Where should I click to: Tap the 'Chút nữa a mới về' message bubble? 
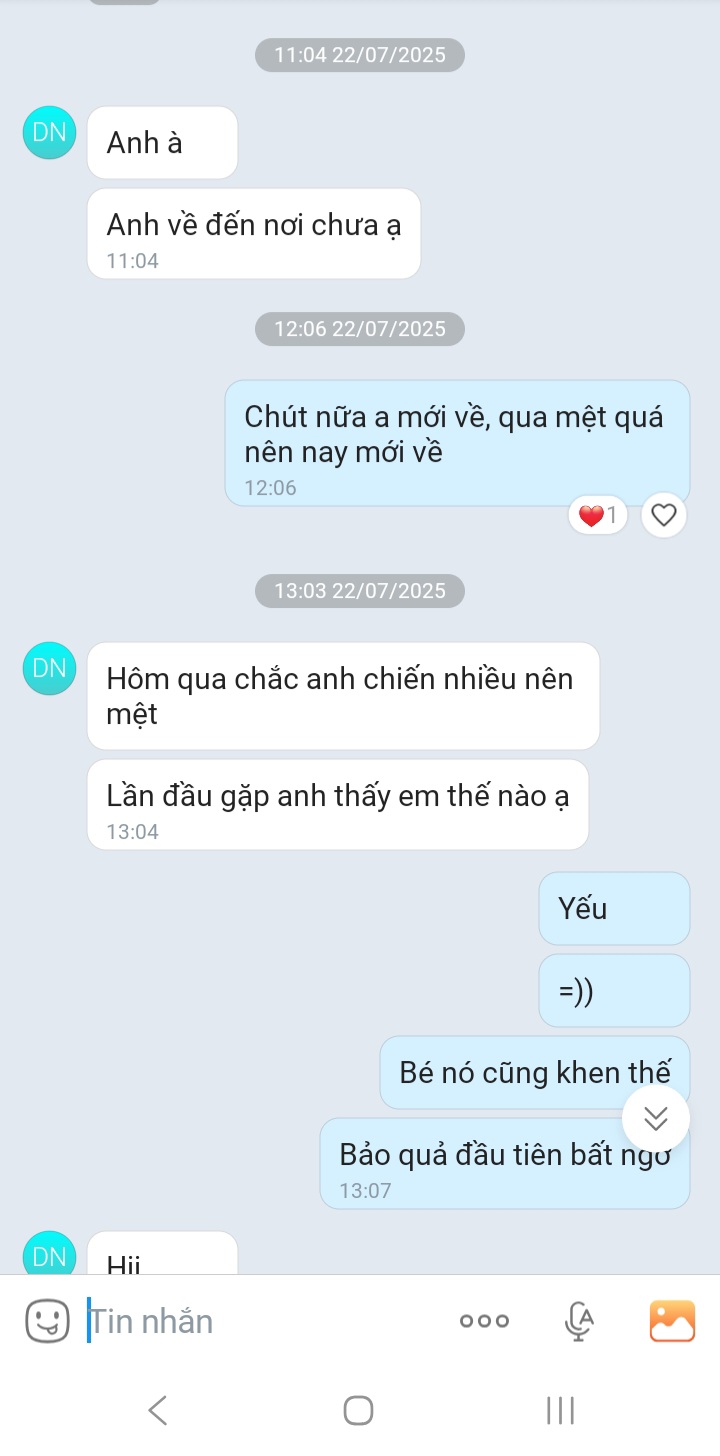pos(457,443)
